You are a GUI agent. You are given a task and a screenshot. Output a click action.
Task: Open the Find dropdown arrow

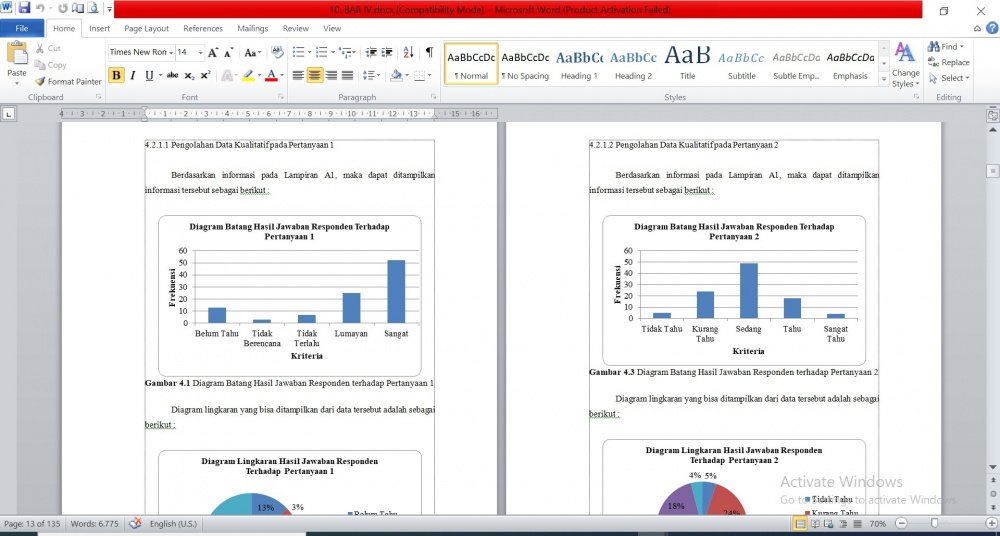point(962,47)
